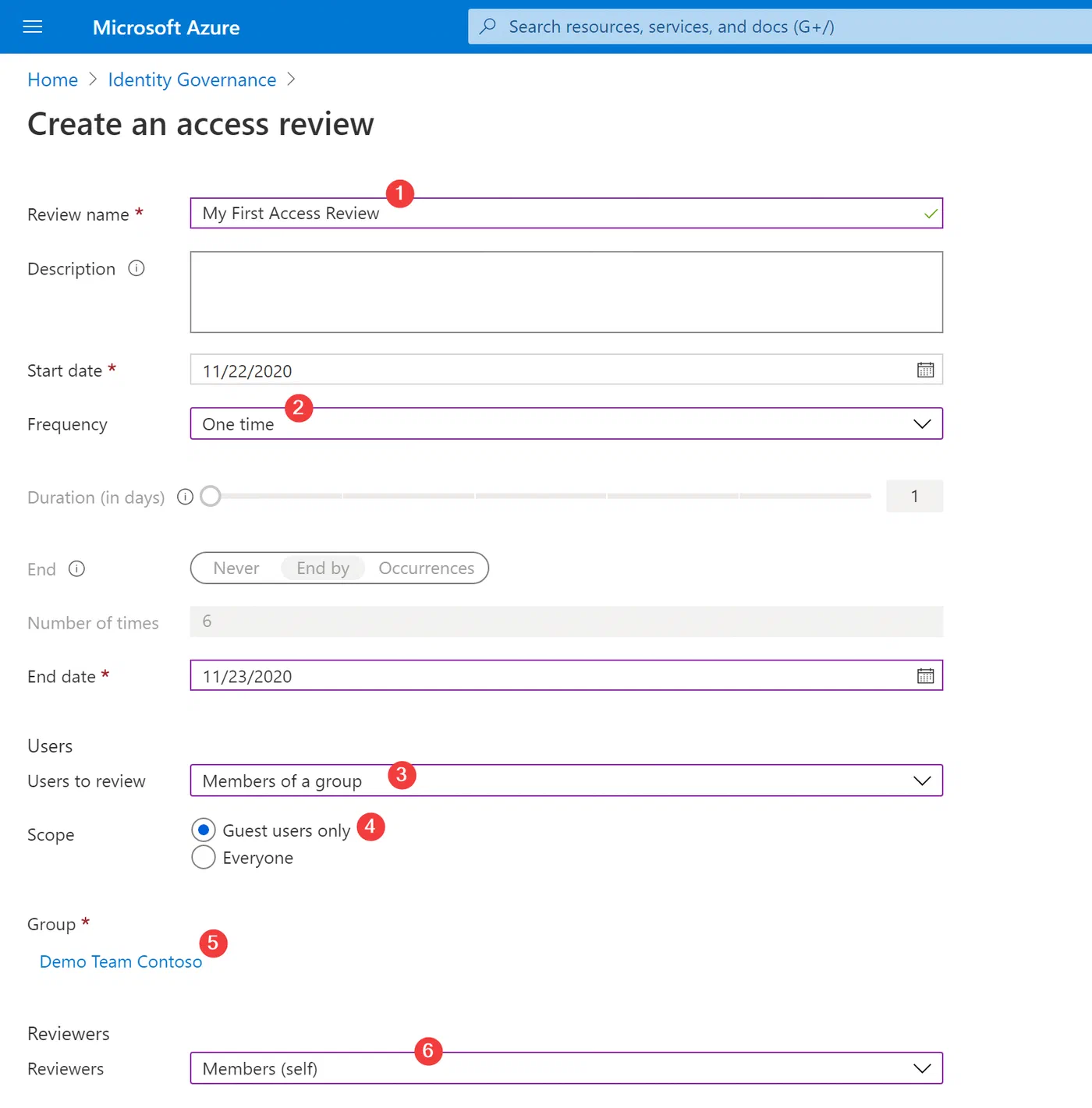The height and width of the screenshot is (1108, 1092).
Task: Open the Start date calendar picker
Action: click(x=925, y=370)
